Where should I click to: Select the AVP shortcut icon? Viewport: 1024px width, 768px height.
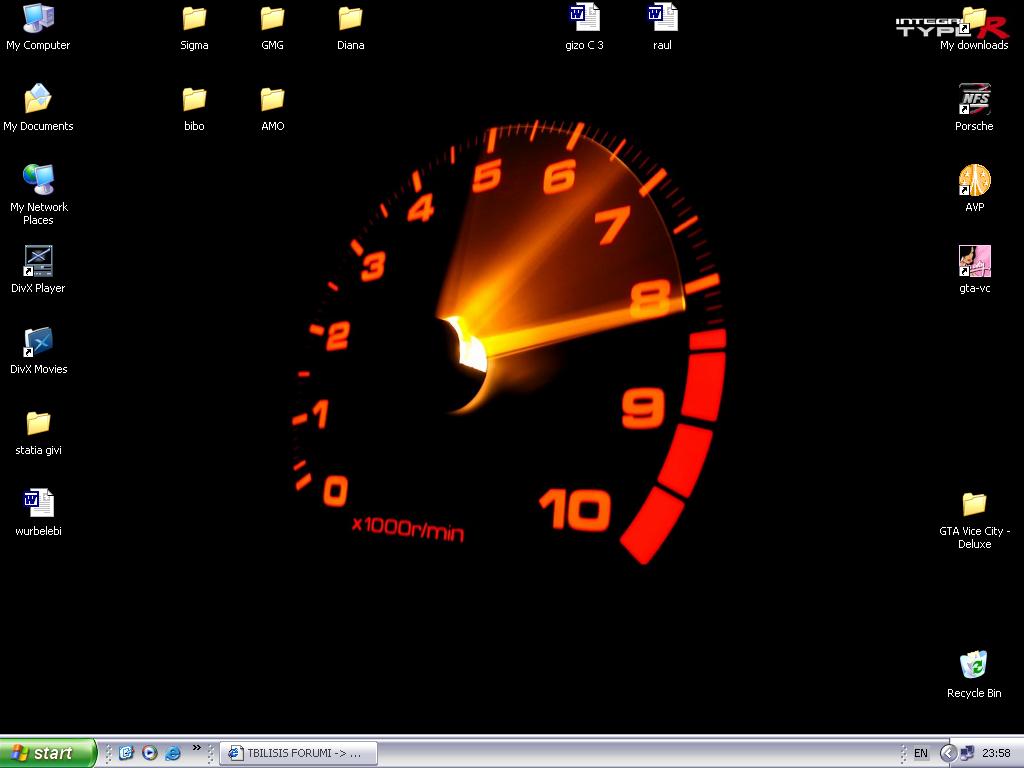tap(974, 181)
